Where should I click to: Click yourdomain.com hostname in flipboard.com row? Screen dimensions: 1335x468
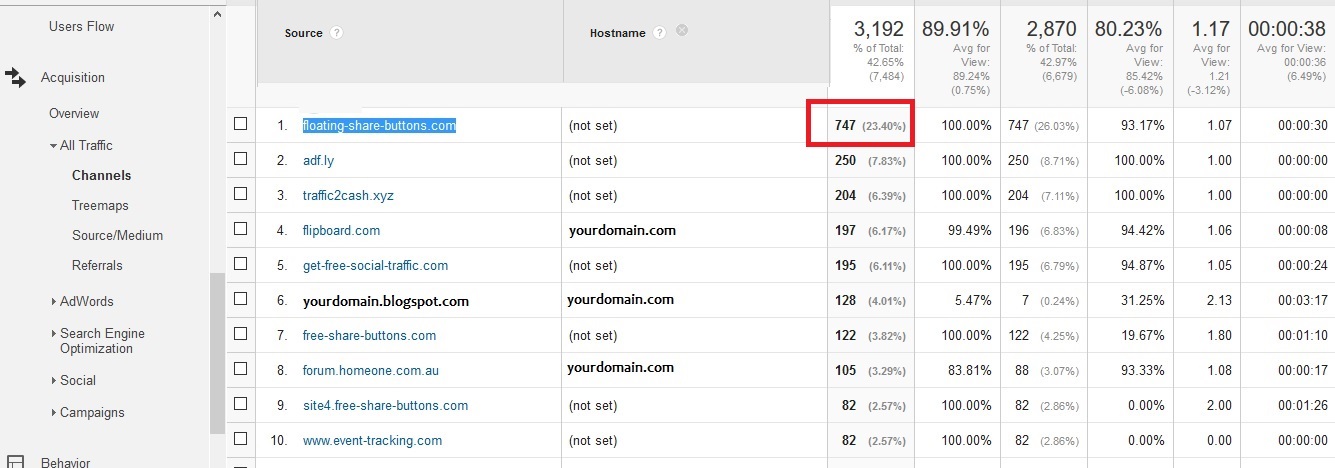621,230
